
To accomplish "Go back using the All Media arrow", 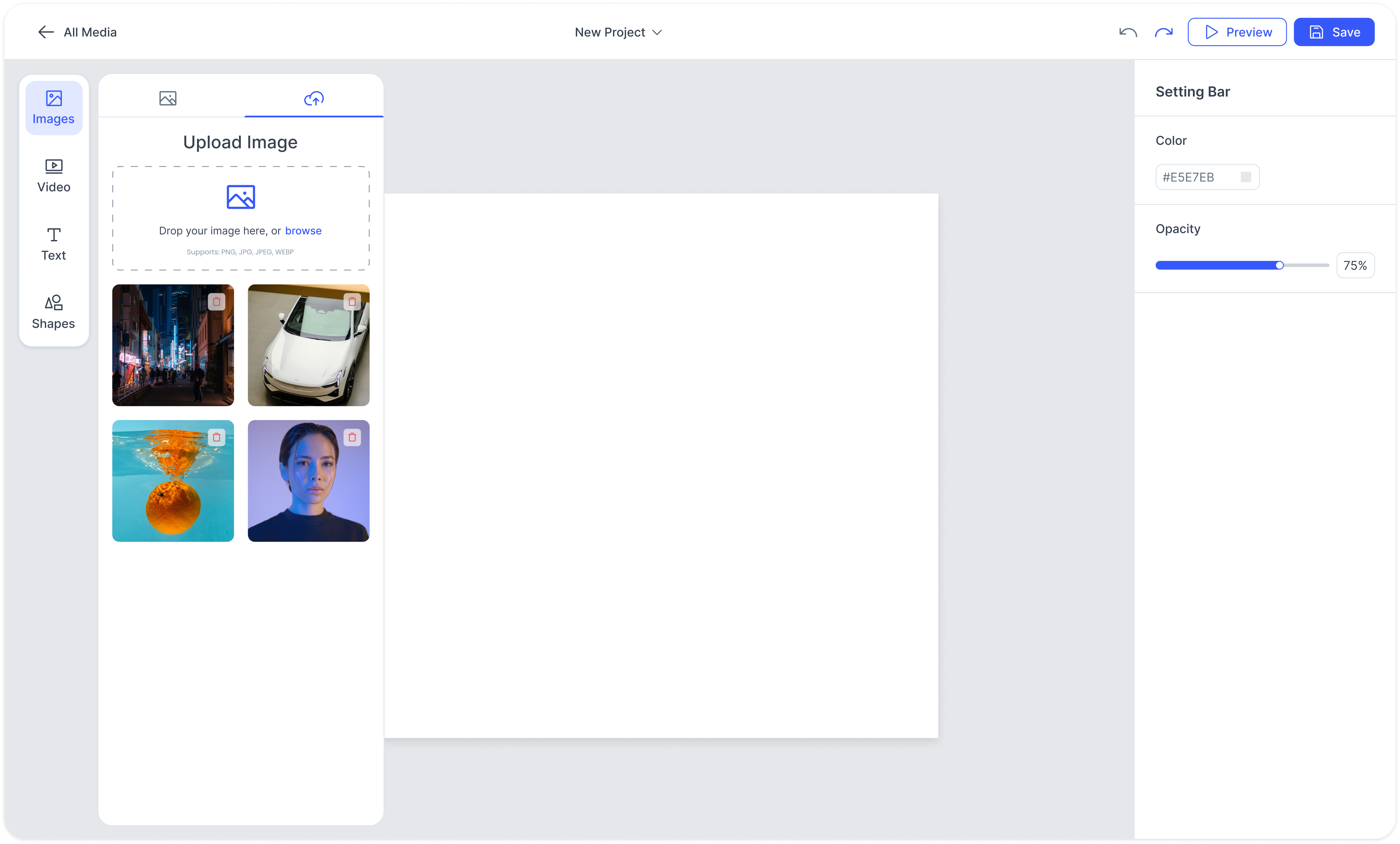I will 45,32.
